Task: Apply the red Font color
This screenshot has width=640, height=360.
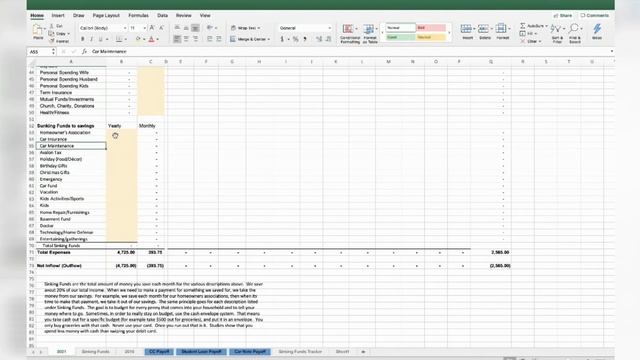Action: click(x=151, y=39)
